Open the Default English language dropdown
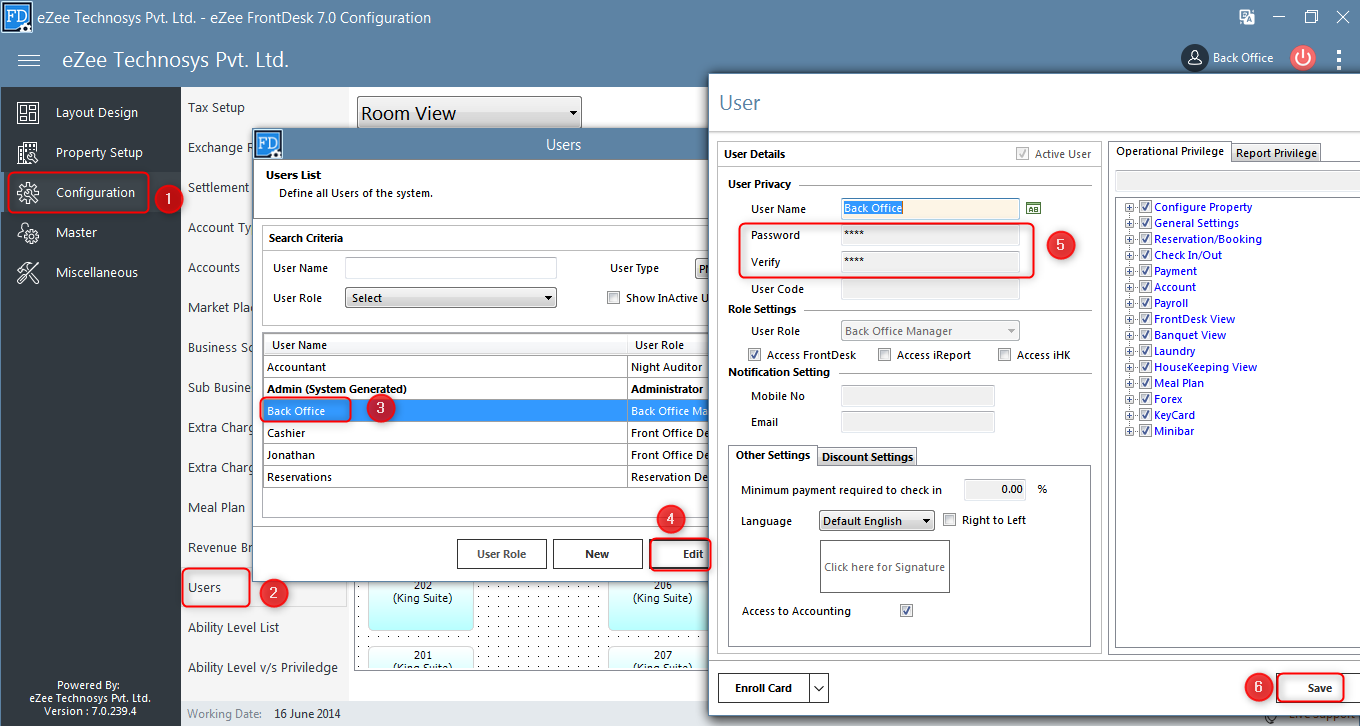 [877, 521]
